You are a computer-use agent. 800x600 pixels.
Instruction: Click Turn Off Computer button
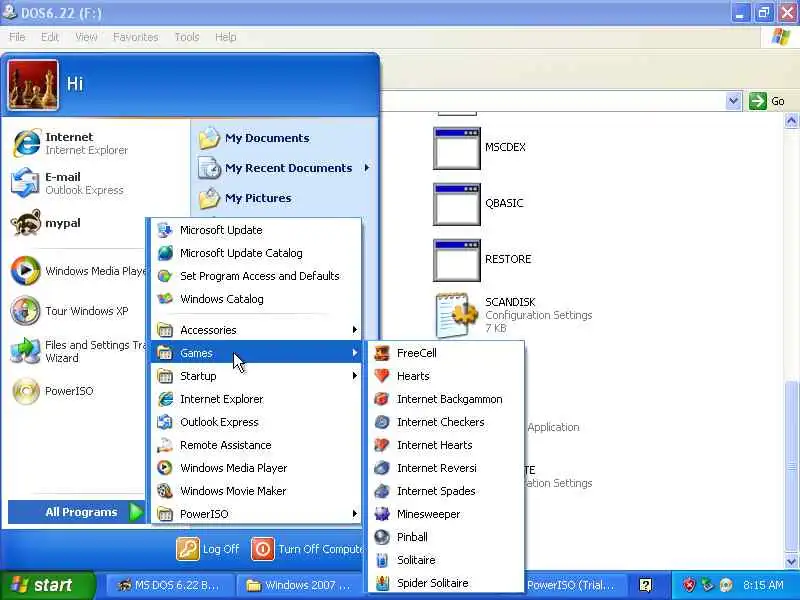point(307,549)
